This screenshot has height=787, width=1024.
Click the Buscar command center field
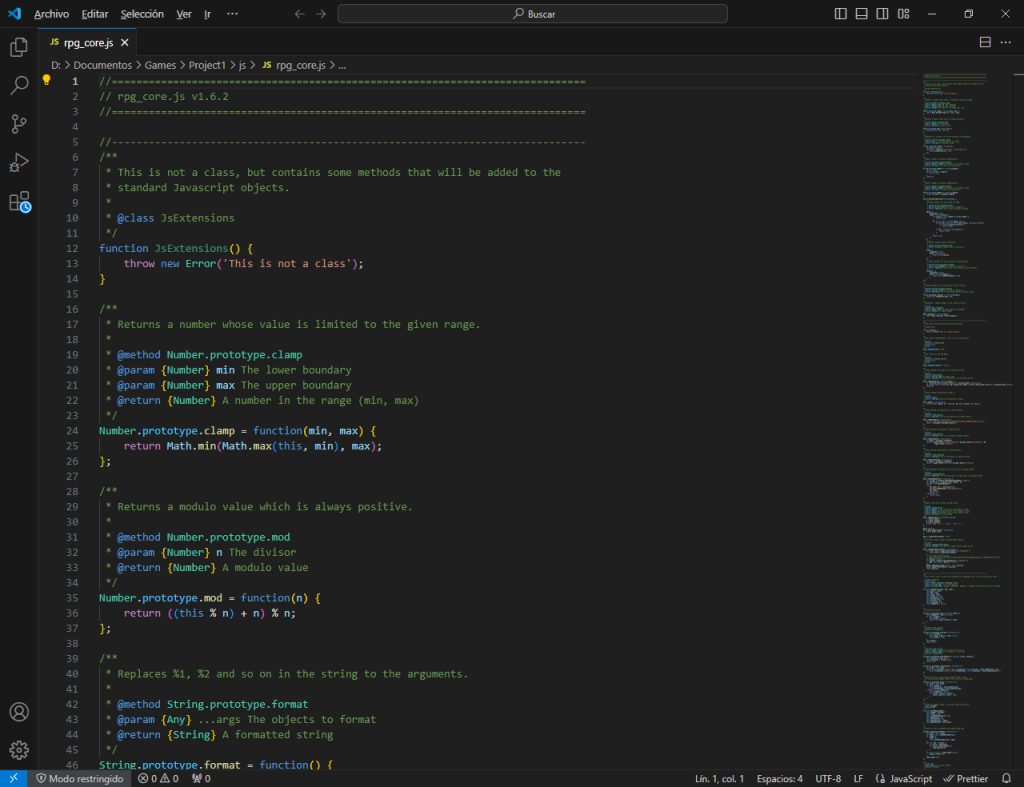[532, 14]
